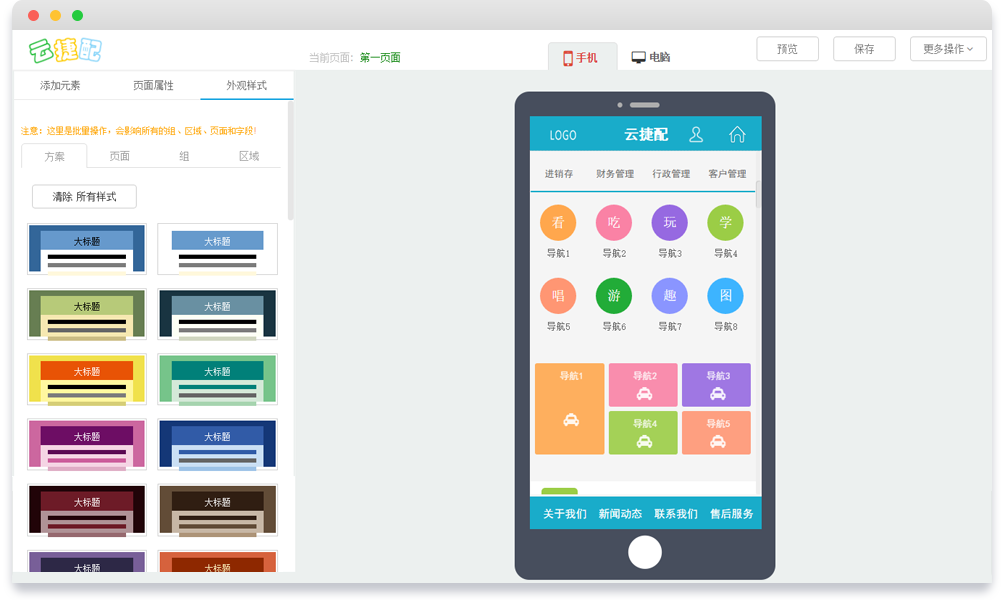Open the 外观样式 tab
Image resolution: width=1003 pixels, height=600 pixels.
coord(246,86)
